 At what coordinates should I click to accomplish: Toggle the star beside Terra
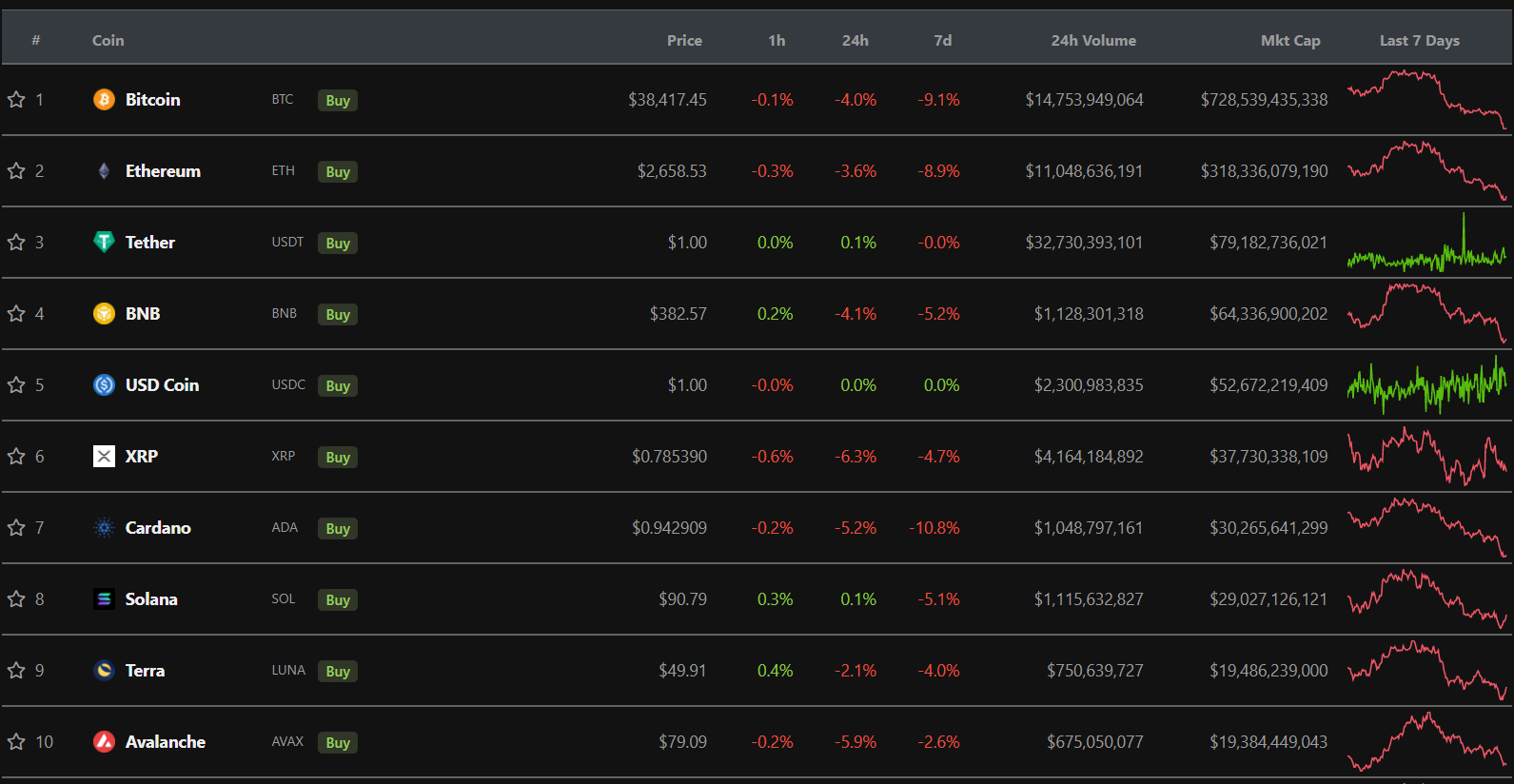pos(16,671)
